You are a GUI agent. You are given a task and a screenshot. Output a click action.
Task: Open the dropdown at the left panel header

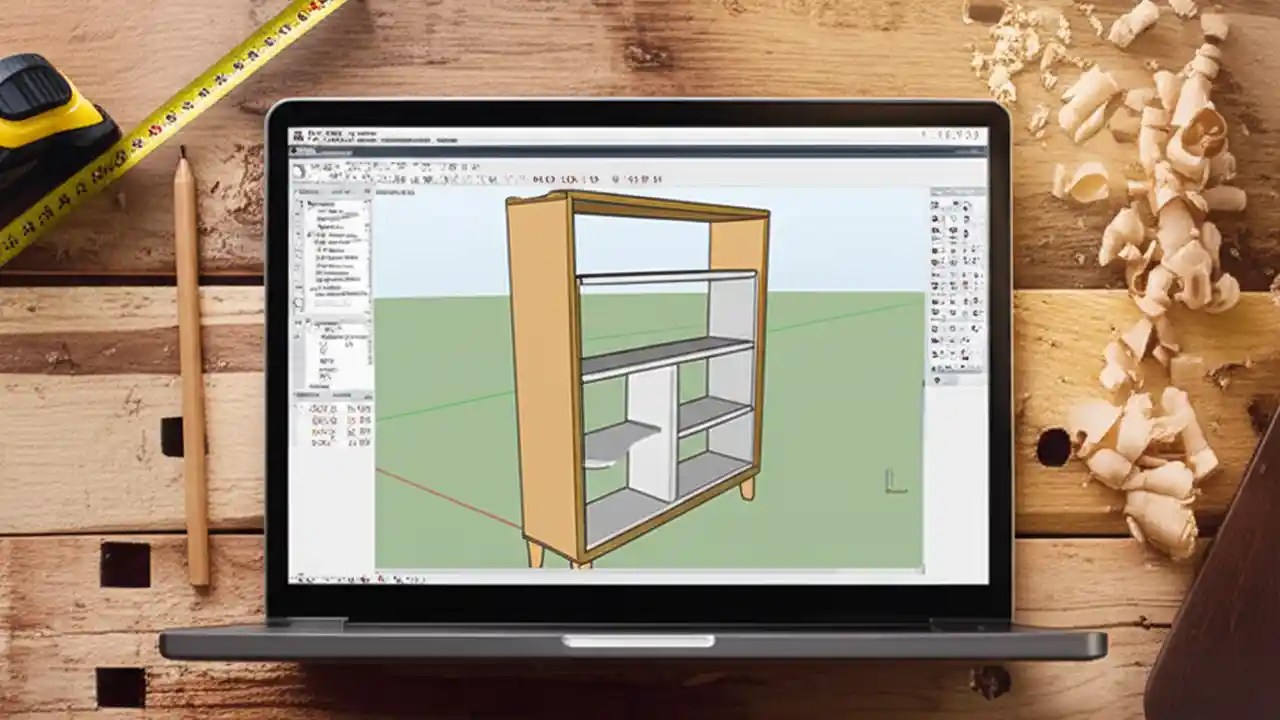(340, 189)
